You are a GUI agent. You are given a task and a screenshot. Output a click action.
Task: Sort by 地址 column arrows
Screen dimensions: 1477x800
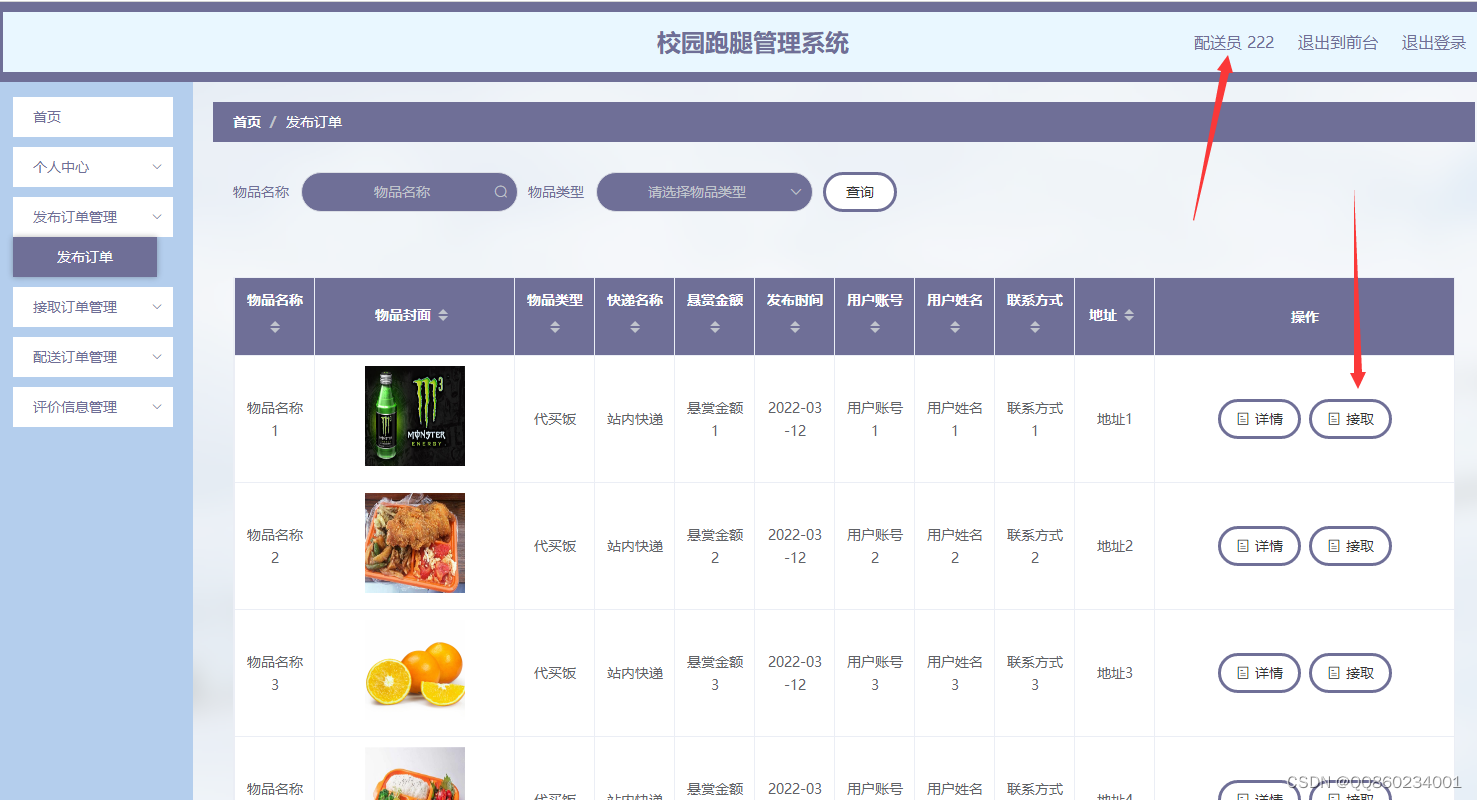click(1129, 315)
